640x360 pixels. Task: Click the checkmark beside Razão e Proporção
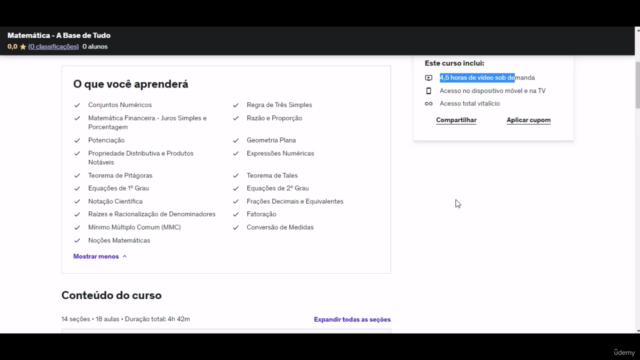pos(236,118)
